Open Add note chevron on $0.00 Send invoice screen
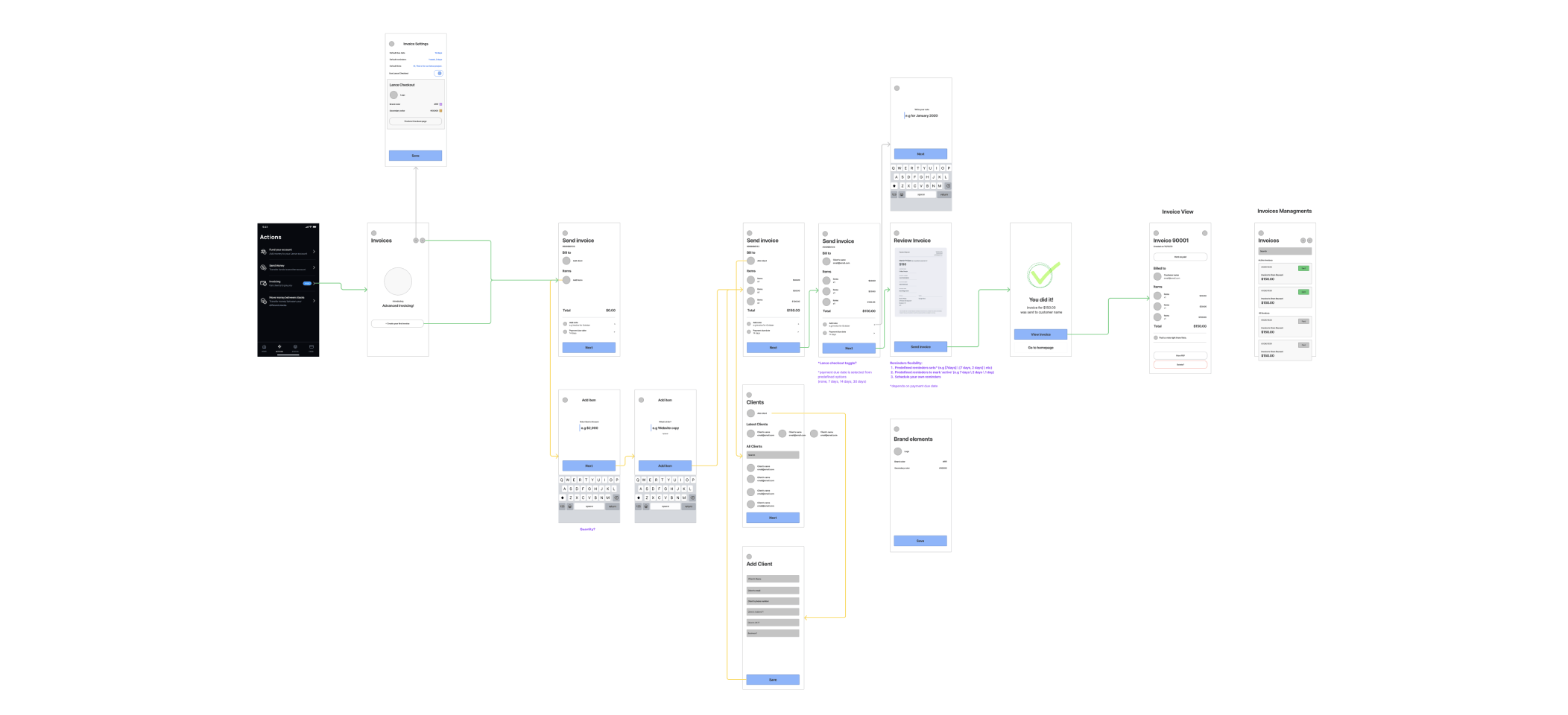The image size is (1568, 715). 615,324
